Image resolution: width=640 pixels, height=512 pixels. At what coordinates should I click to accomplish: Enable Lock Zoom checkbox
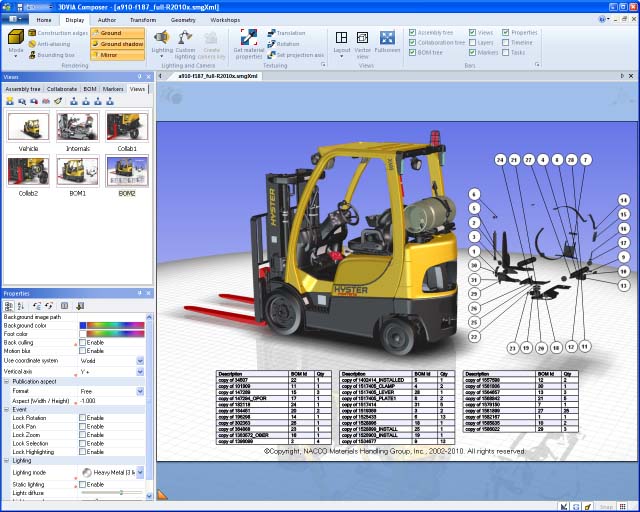[82, 435]
